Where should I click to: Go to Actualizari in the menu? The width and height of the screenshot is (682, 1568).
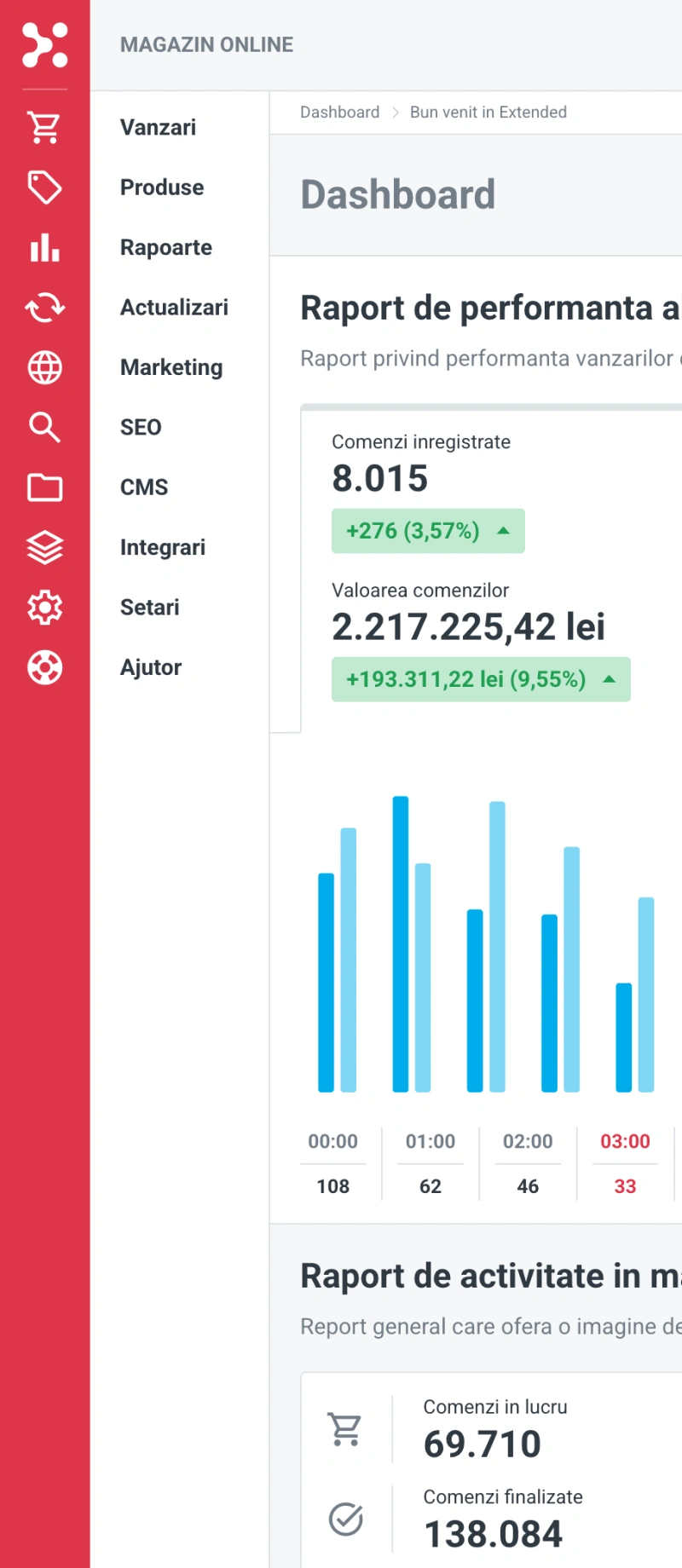[174, 308]
